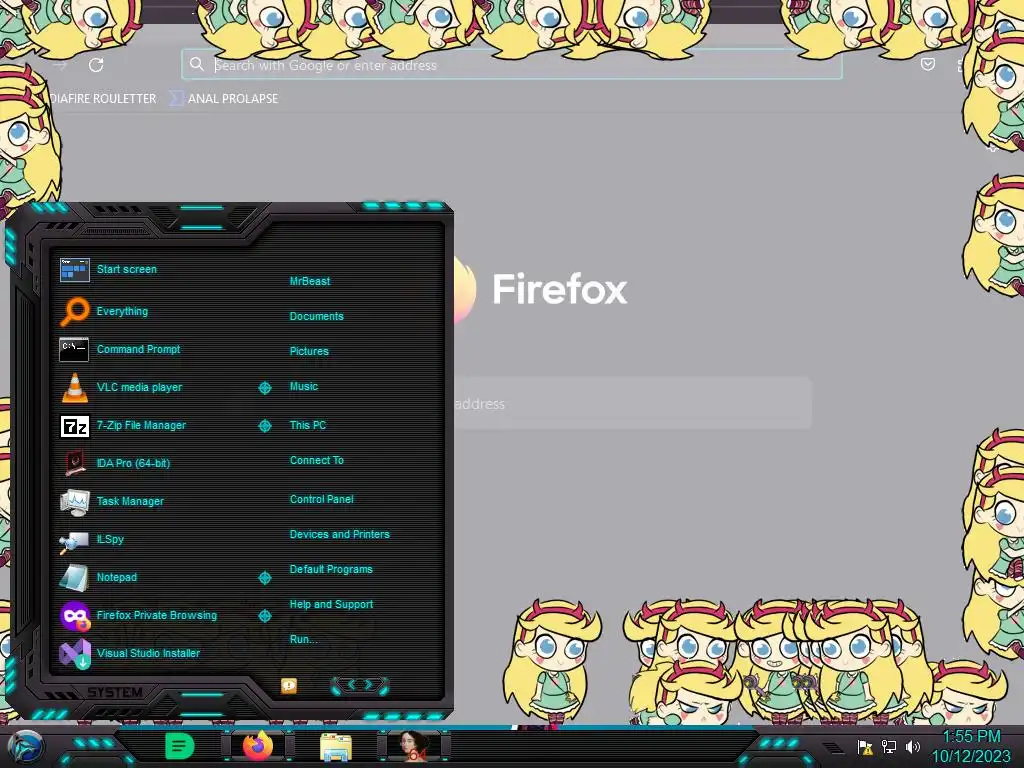Open network status tray icon
Image resolution: width=1024 pixels, height=768 pixels.
(889, 746)
